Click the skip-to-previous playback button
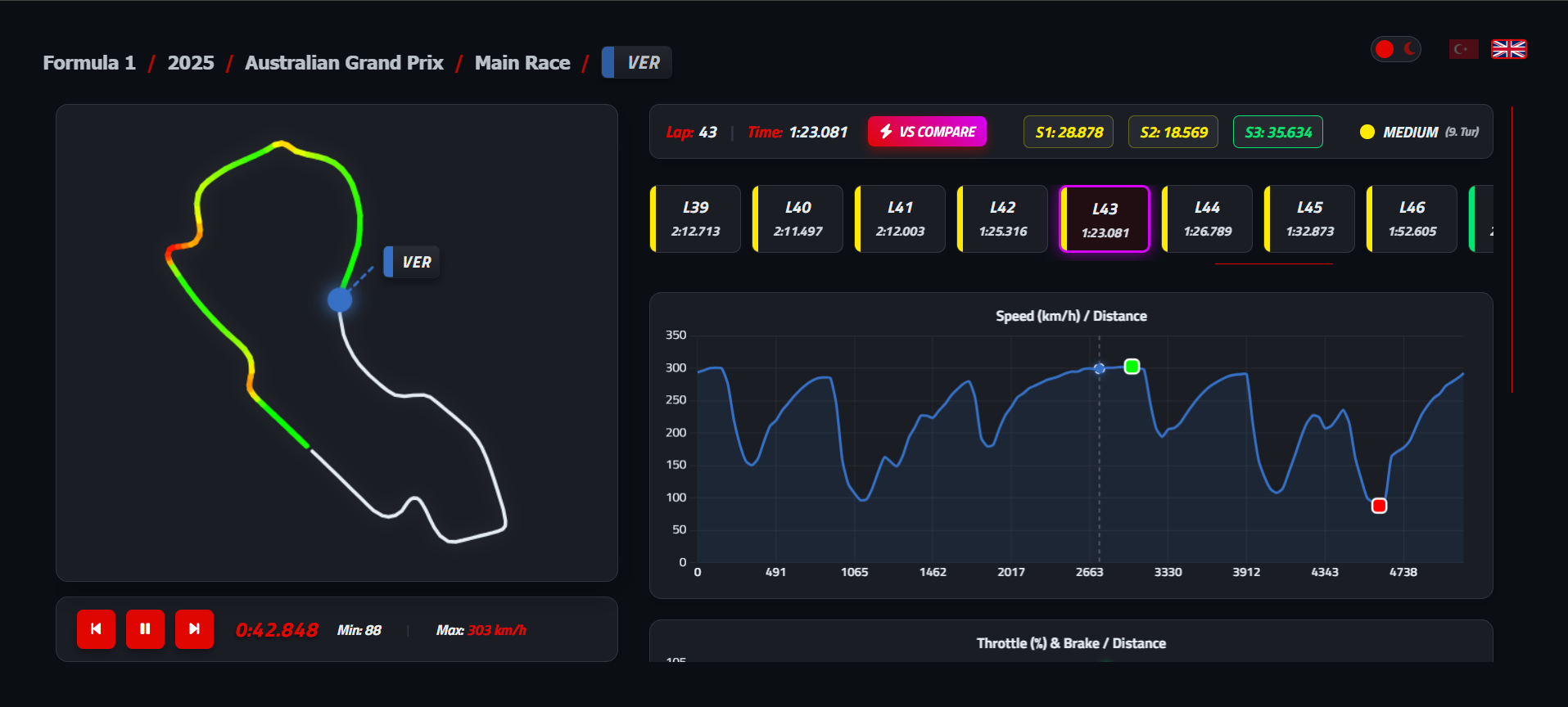This screenshot has height=707, width=1568. (96, 629)
